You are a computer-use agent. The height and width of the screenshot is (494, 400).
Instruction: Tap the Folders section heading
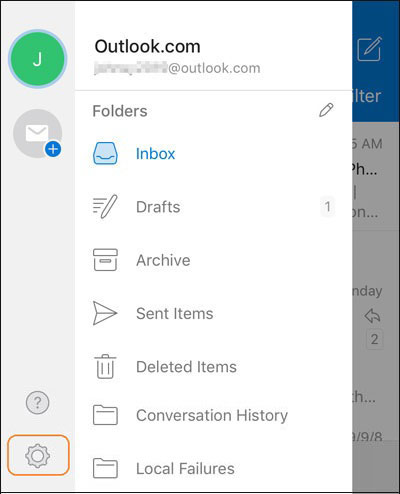tap(120, 111)
